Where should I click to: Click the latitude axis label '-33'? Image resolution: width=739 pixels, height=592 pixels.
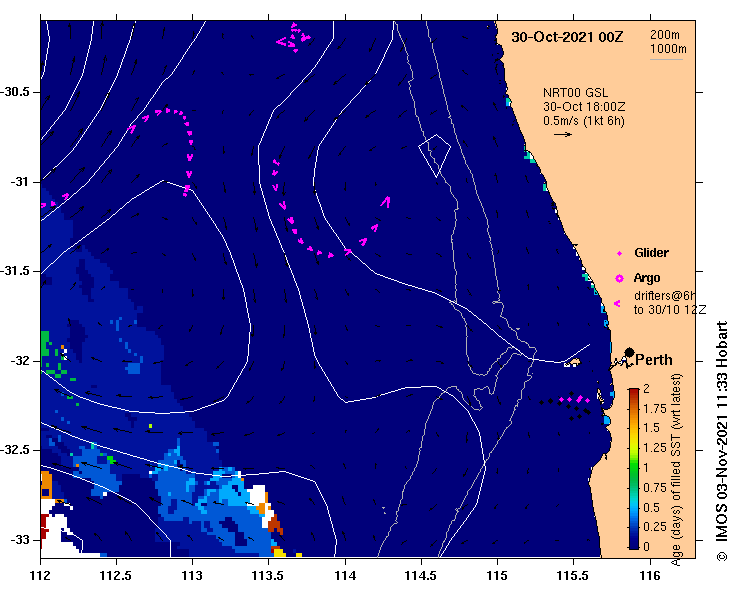[19, 540]
